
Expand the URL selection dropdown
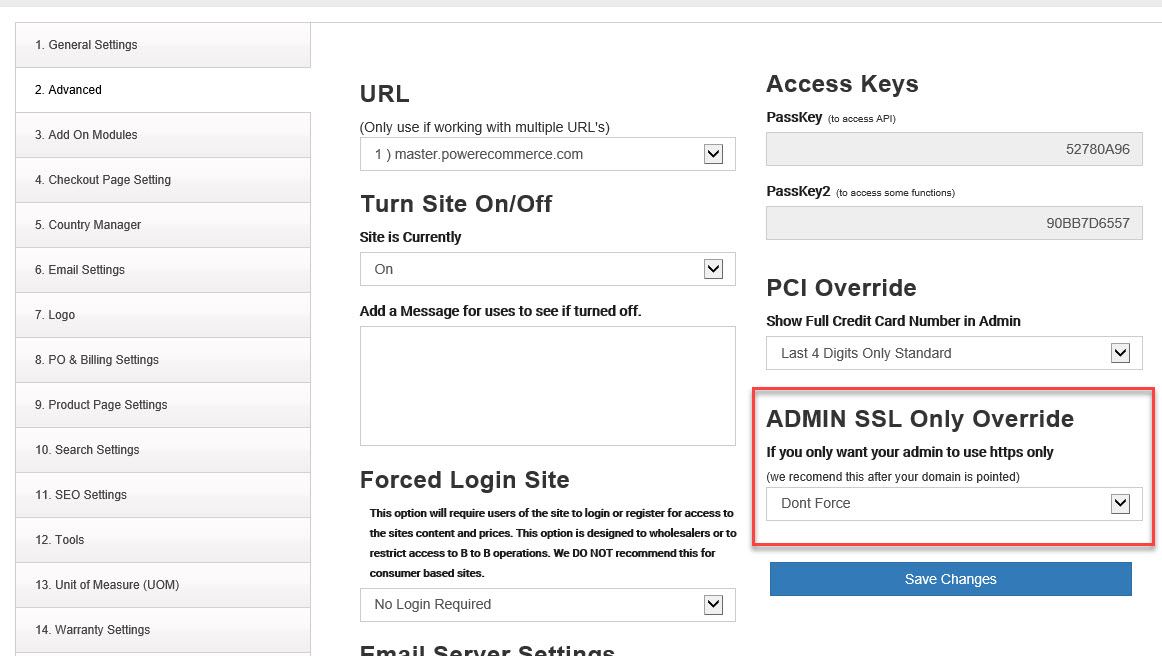click(x=547, y=154)
